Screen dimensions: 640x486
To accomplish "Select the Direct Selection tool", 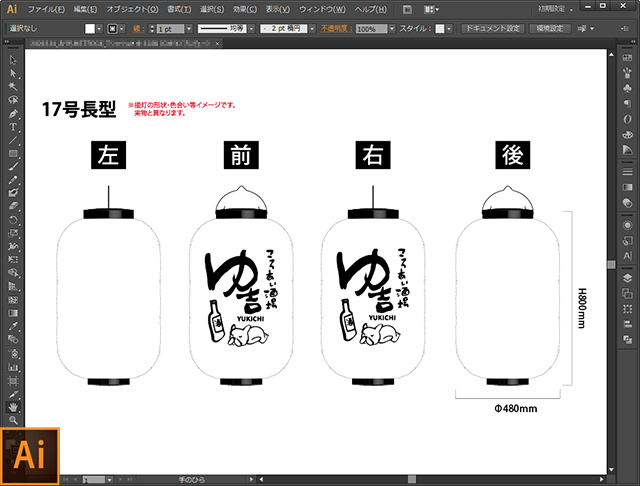I will point(13,73).
